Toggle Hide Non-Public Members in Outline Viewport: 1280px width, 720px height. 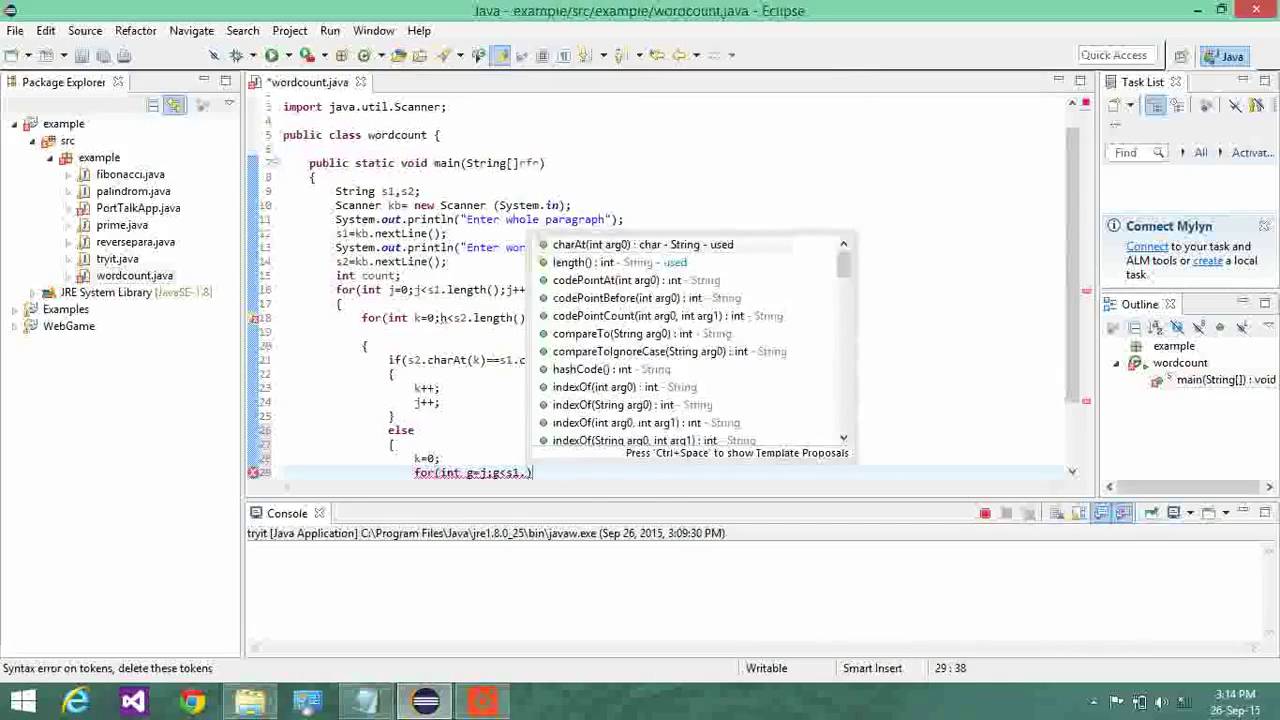coord(1220,327)
